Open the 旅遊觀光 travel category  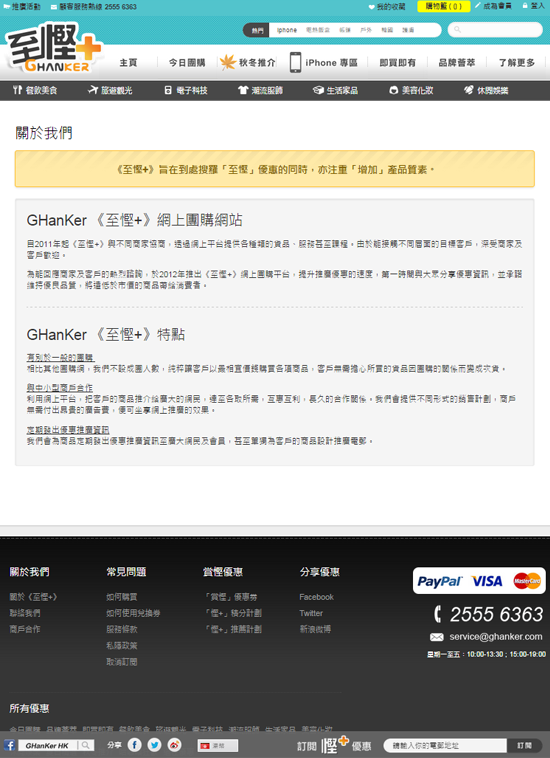110,90
